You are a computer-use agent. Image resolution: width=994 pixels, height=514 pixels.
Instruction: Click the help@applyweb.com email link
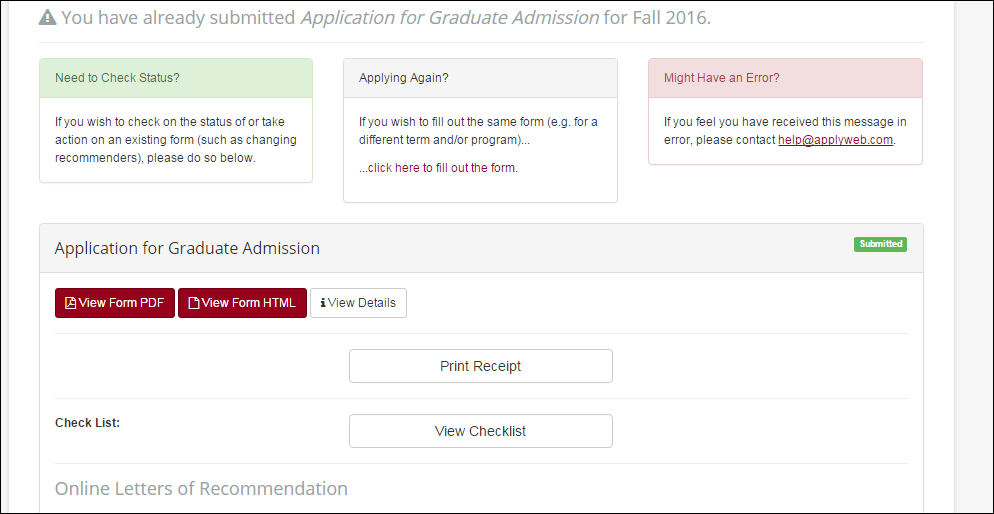[x=835, y=140]
